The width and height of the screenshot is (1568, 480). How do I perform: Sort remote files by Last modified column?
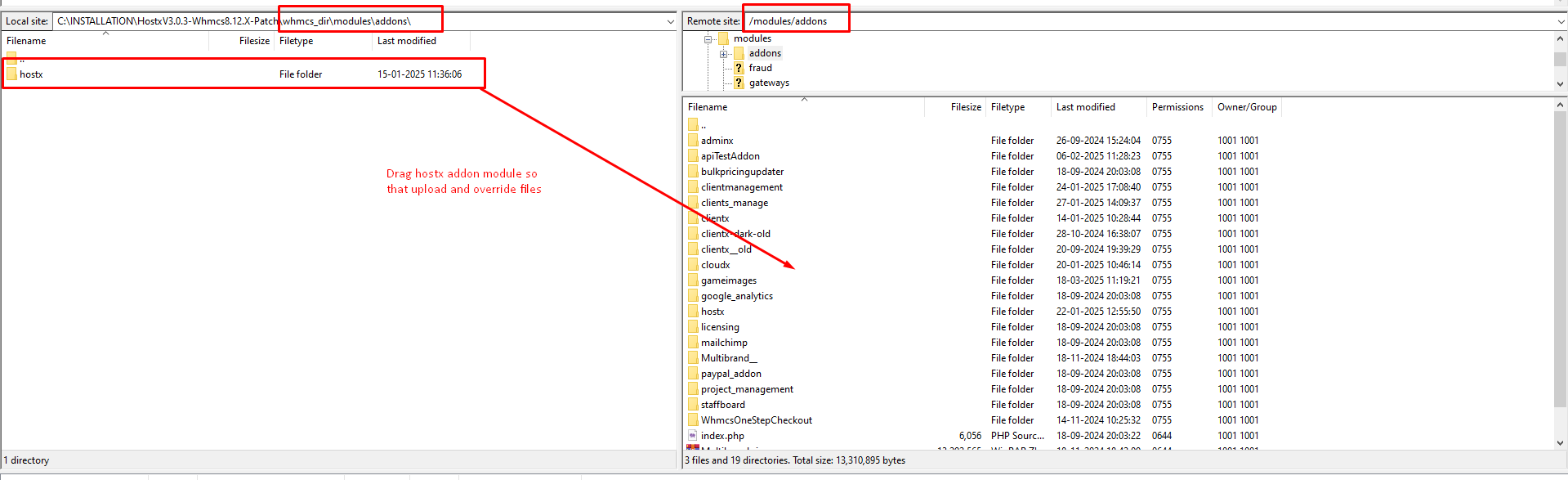(1085, 107)
